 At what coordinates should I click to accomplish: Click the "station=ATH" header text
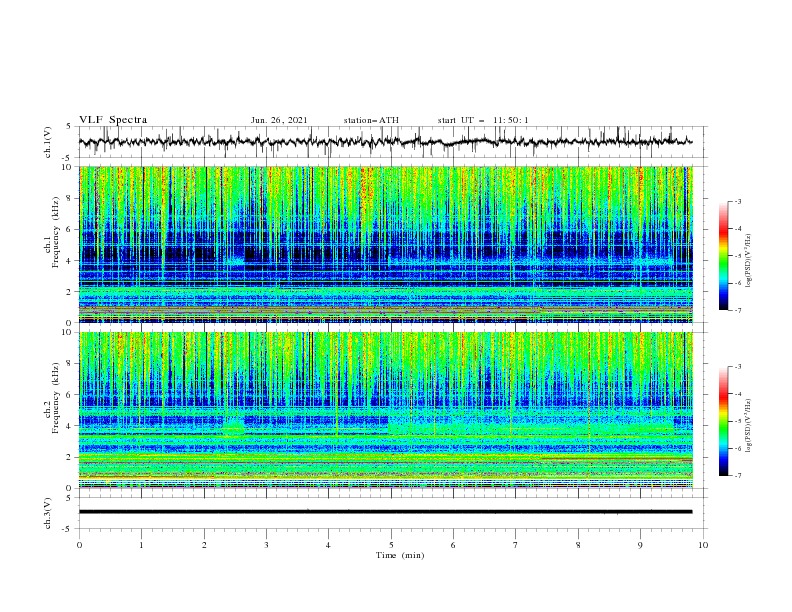pyautogui.click(x=371, y=120)
